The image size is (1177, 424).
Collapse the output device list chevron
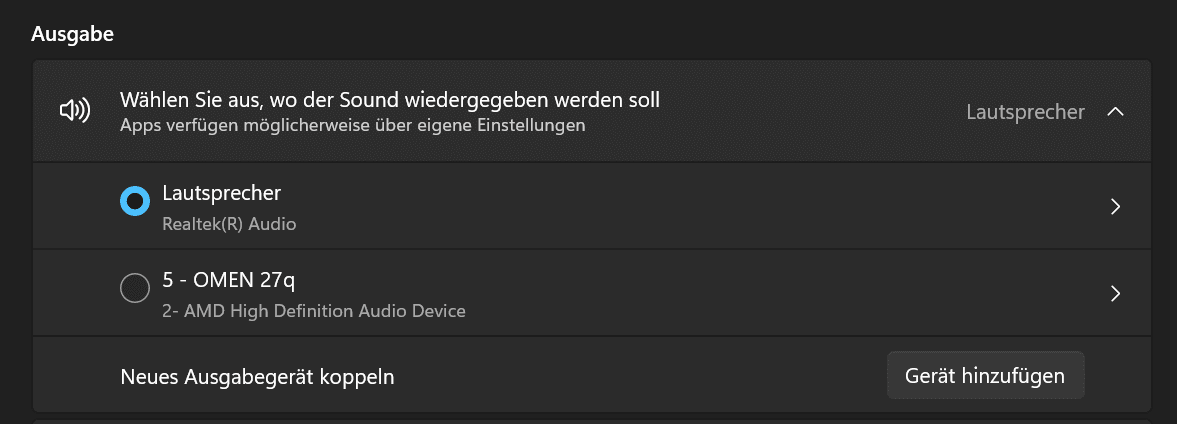1116,112
